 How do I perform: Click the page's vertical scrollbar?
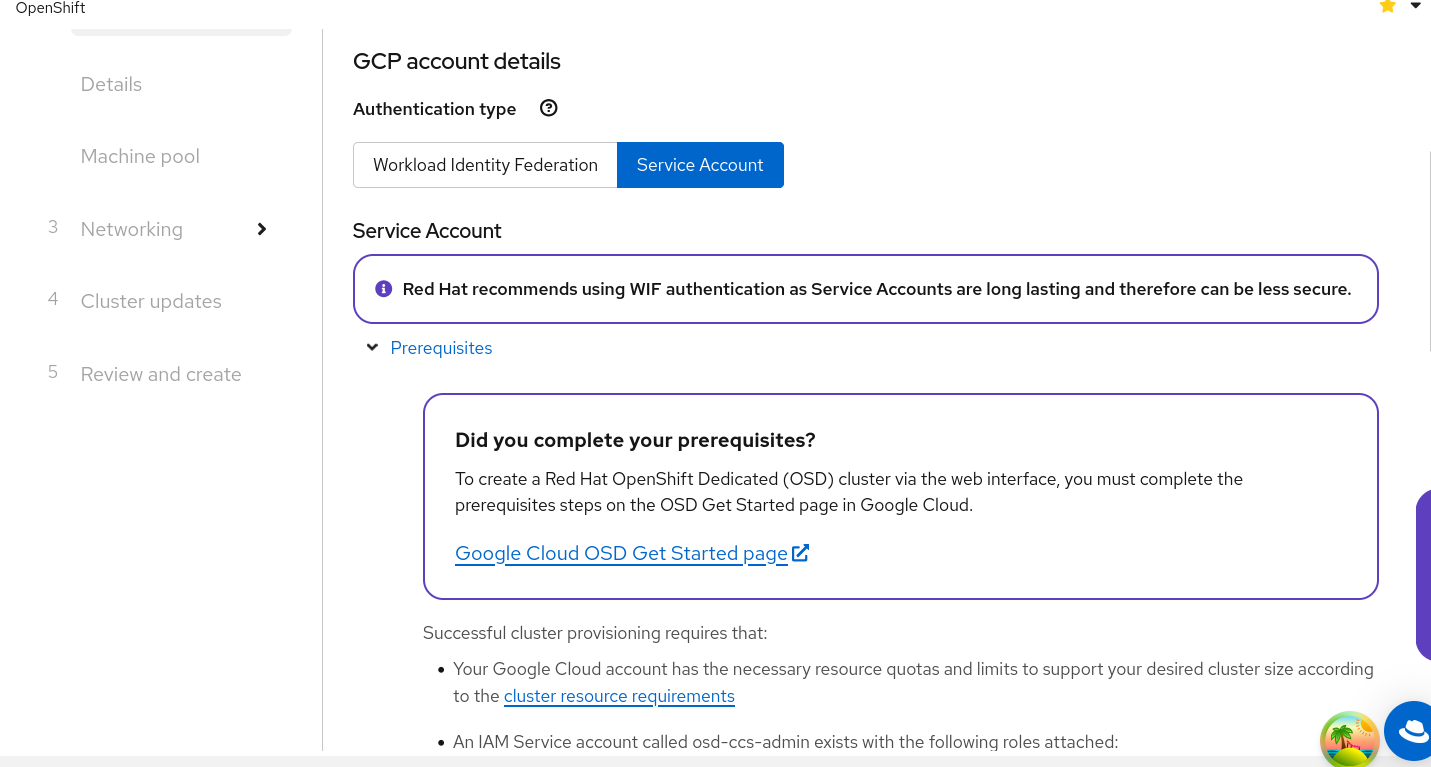[x=1428, y=250]
